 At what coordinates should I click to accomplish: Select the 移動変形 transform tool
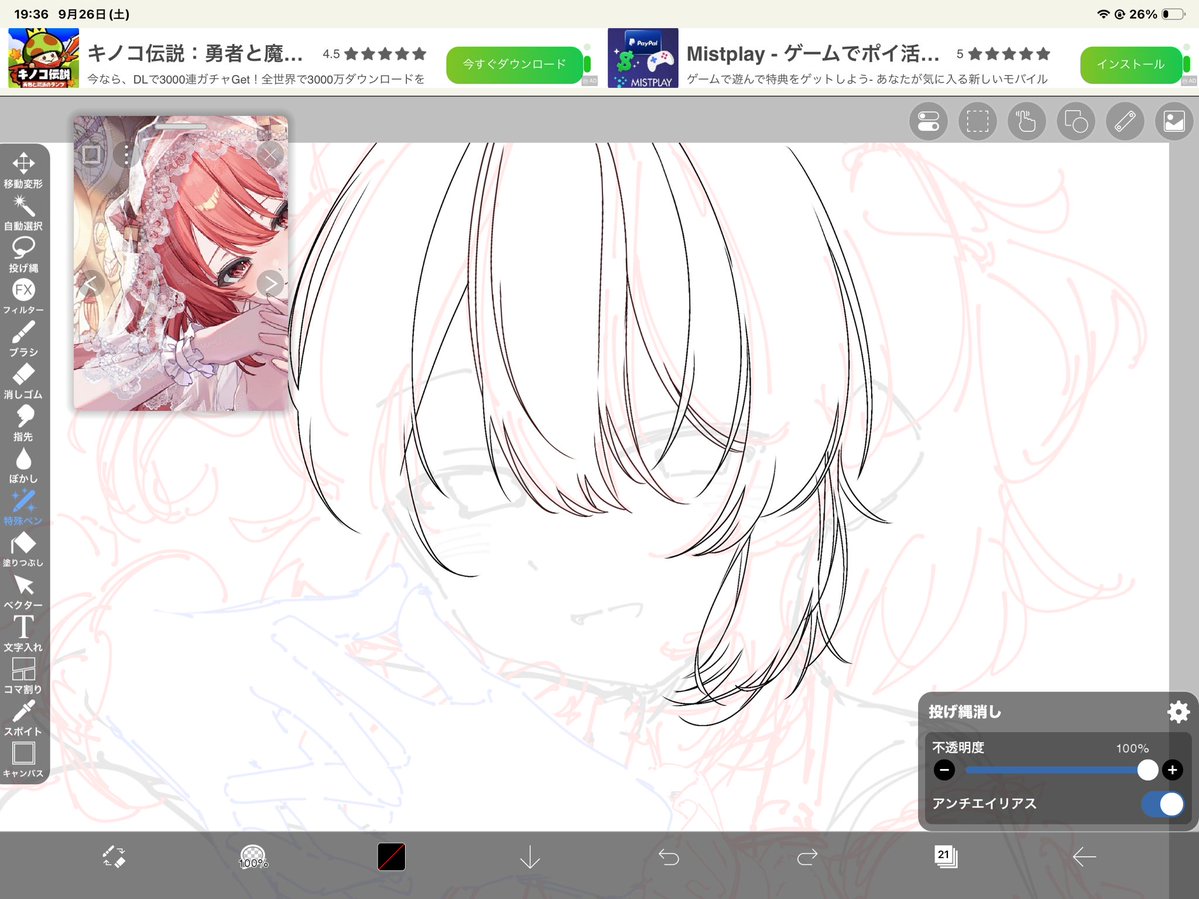(23, 170)
